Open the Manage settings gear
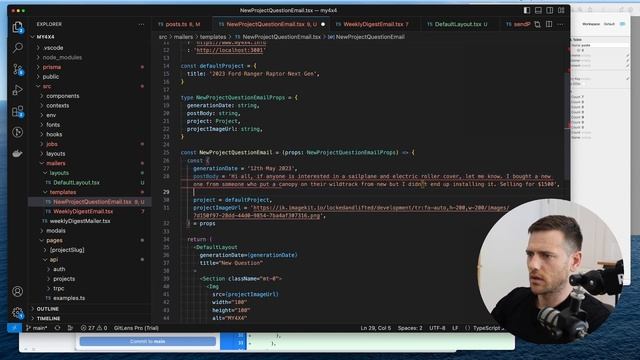This screenshot has height=360, width=640. pos(17,313)
